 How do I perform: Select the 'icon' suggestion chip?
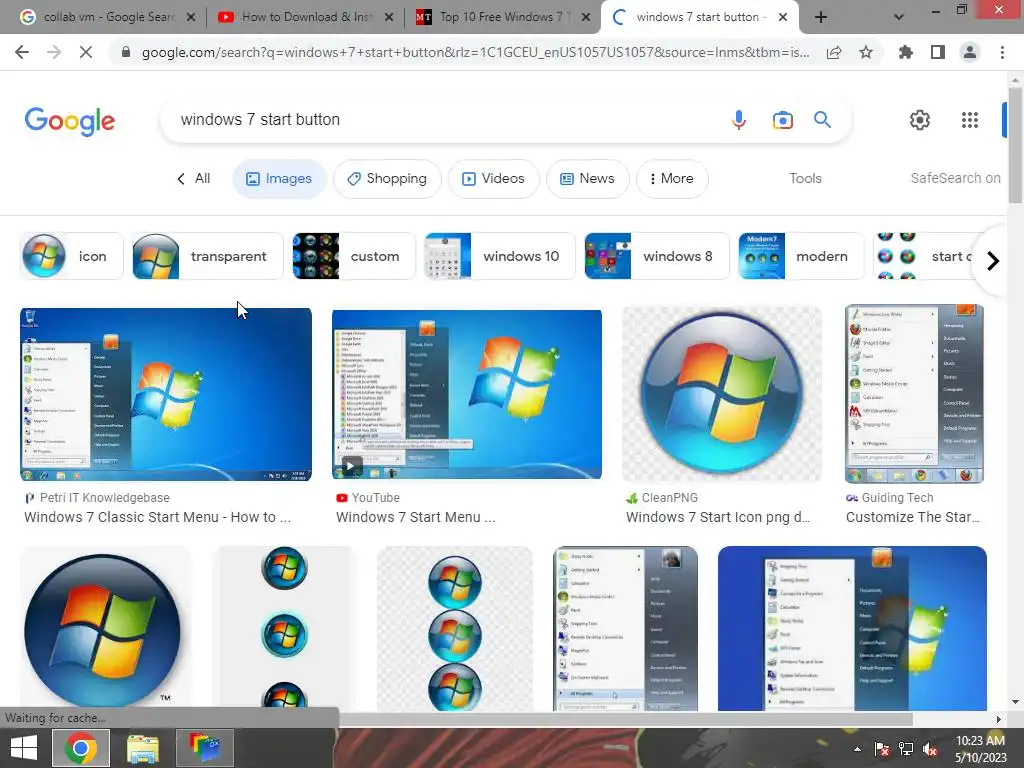[x=72, y=256]
